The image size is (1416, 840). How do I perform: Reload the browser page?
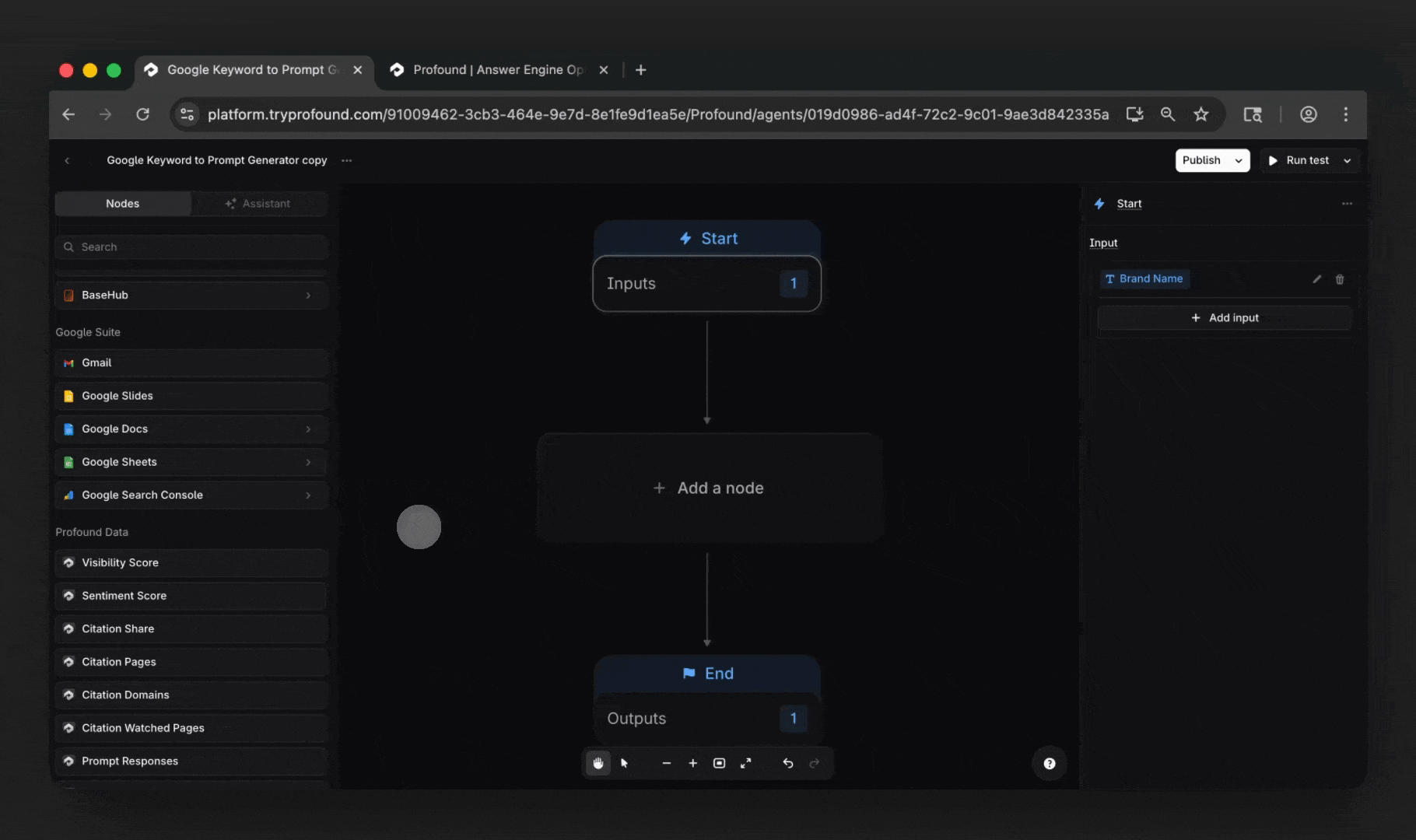[142, 114]
